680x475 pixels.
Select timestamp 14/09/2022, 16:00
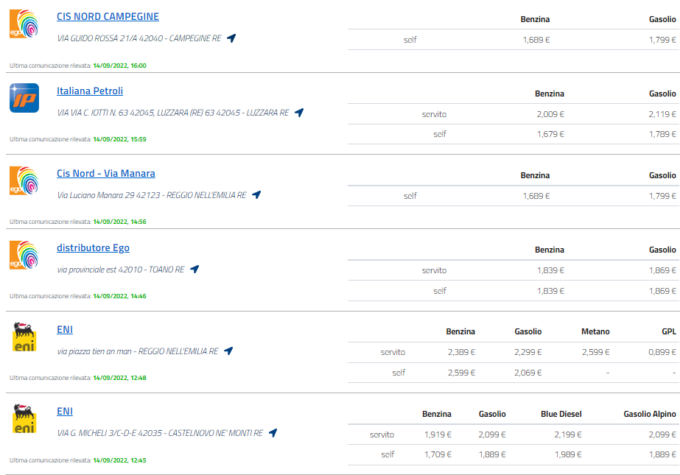(120, 66)
